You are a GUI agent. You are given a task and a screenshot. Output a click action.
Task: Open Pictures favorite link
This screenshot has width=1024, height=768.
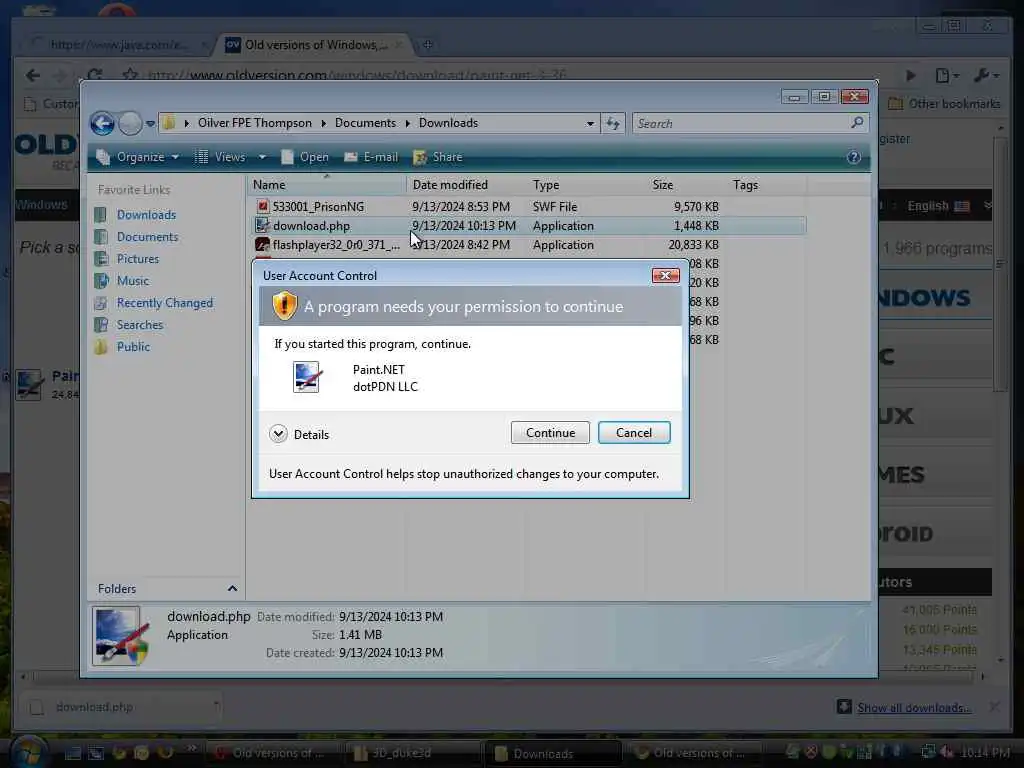click(x=137, y=259)
